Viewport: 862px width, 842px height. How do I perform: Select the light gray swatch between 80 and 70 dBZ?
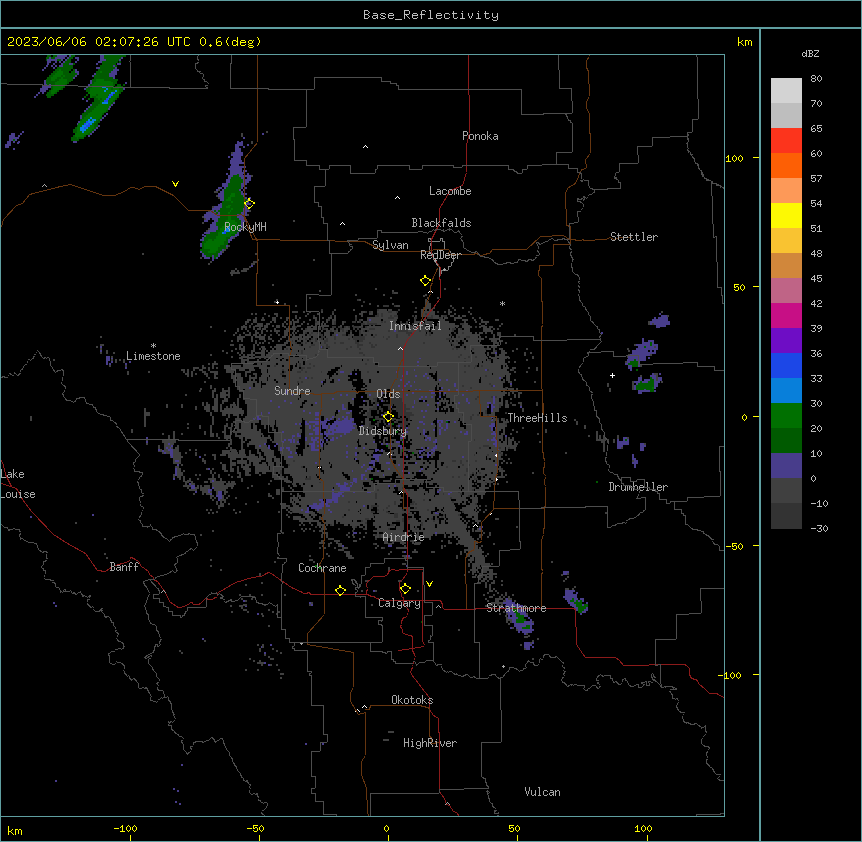pyautogui.click(x=786, y=91)
